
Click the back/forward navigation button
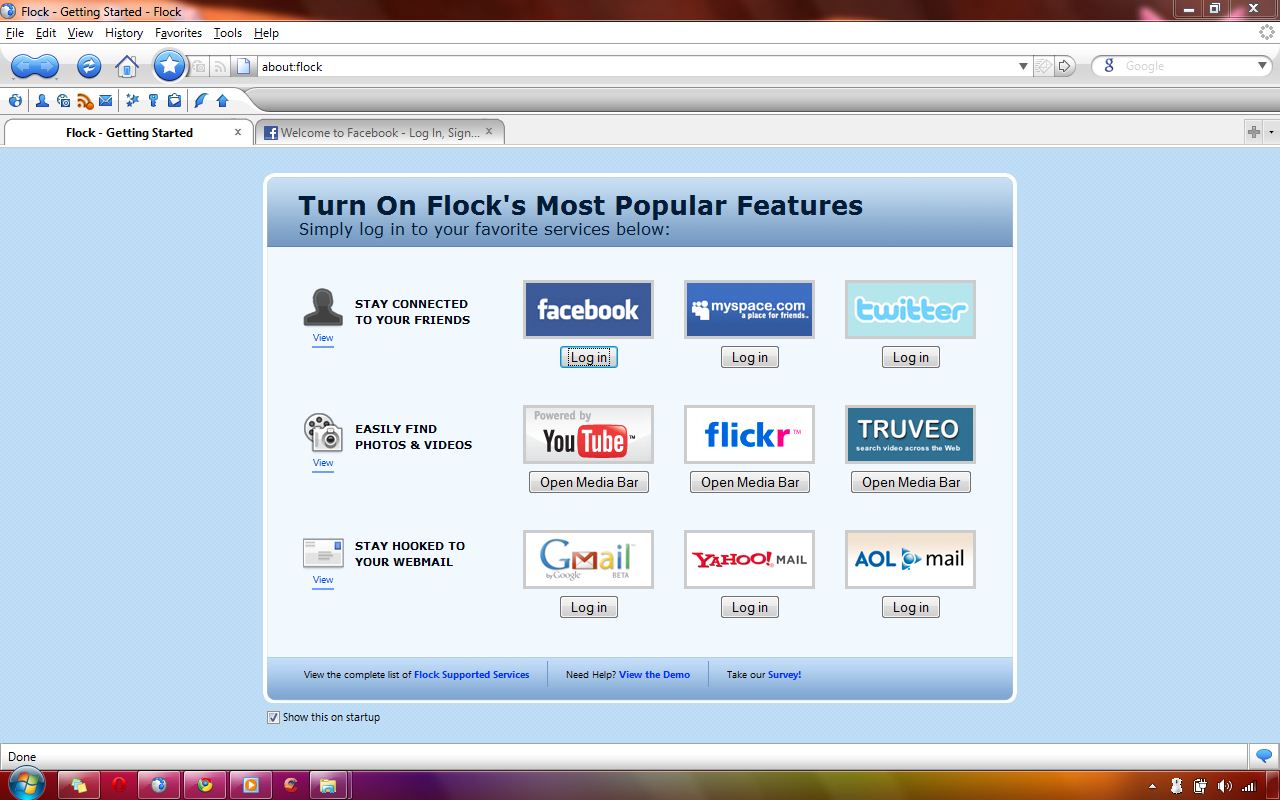35,67
